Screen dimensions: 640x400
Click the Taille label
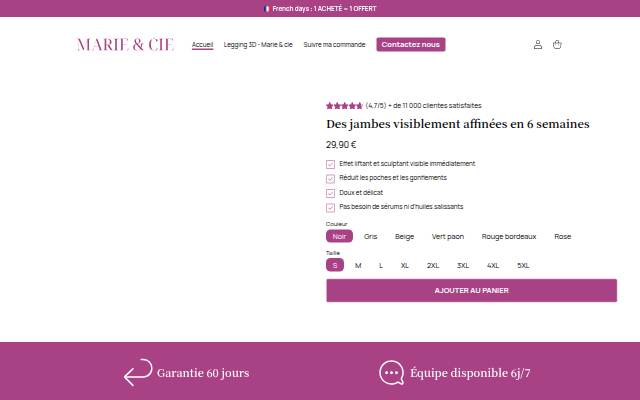point(333,253)
